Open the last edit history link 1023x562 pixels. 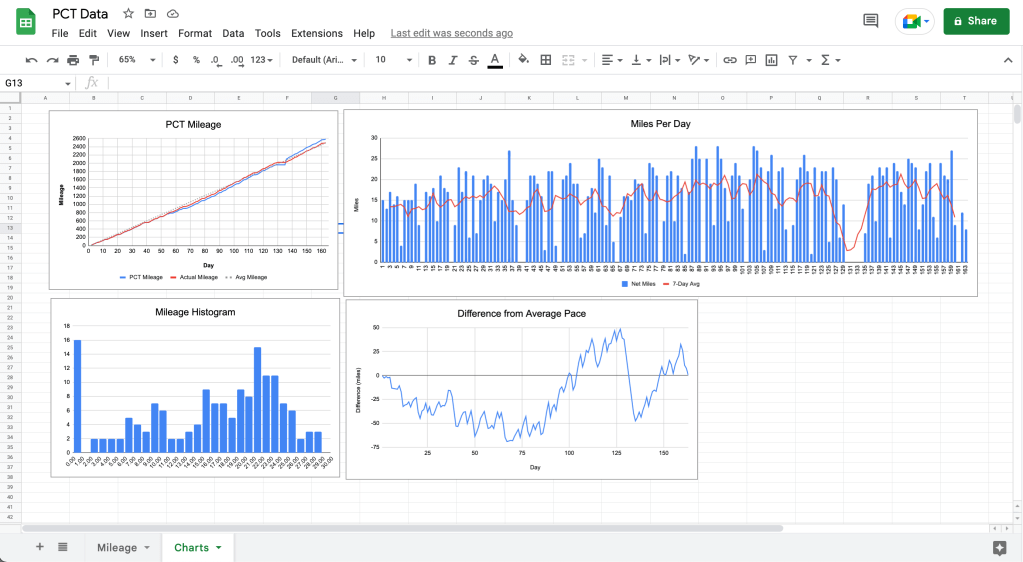click(x=451, y=33)
